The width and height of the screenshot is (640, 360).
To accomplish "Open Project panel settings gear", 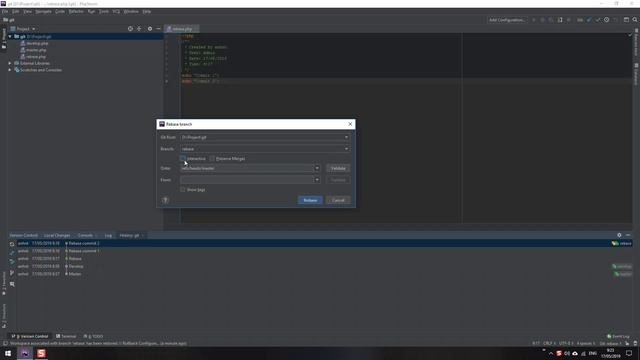I will (150, 29).
